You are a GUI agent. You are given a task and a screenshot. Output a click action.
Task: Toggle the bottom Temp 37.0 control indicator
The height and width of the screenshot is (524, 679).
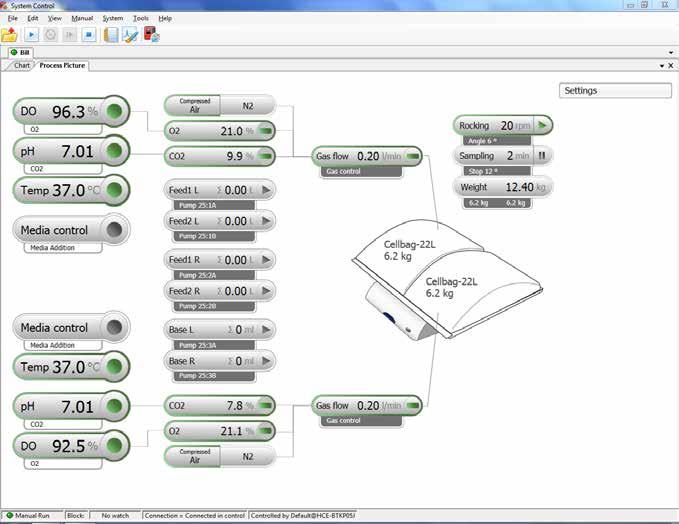[115, 366]
